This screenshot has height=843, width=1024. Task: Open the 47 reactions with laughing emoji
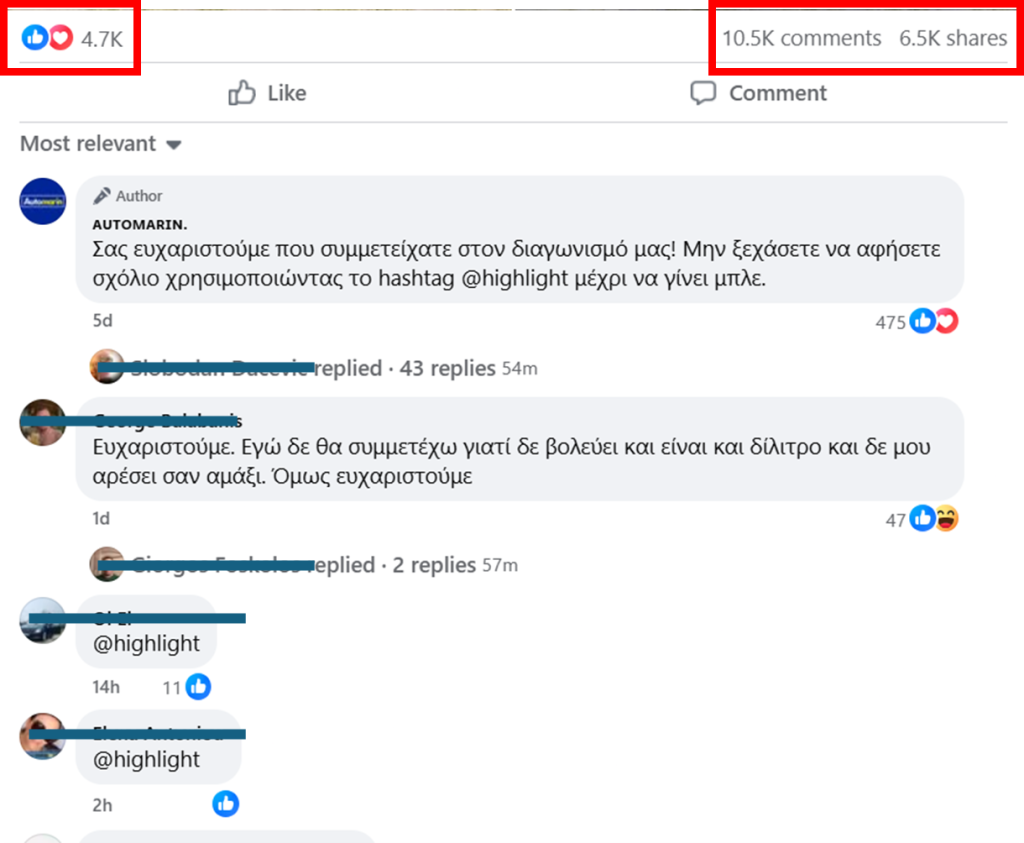click(x=934, y=518)
